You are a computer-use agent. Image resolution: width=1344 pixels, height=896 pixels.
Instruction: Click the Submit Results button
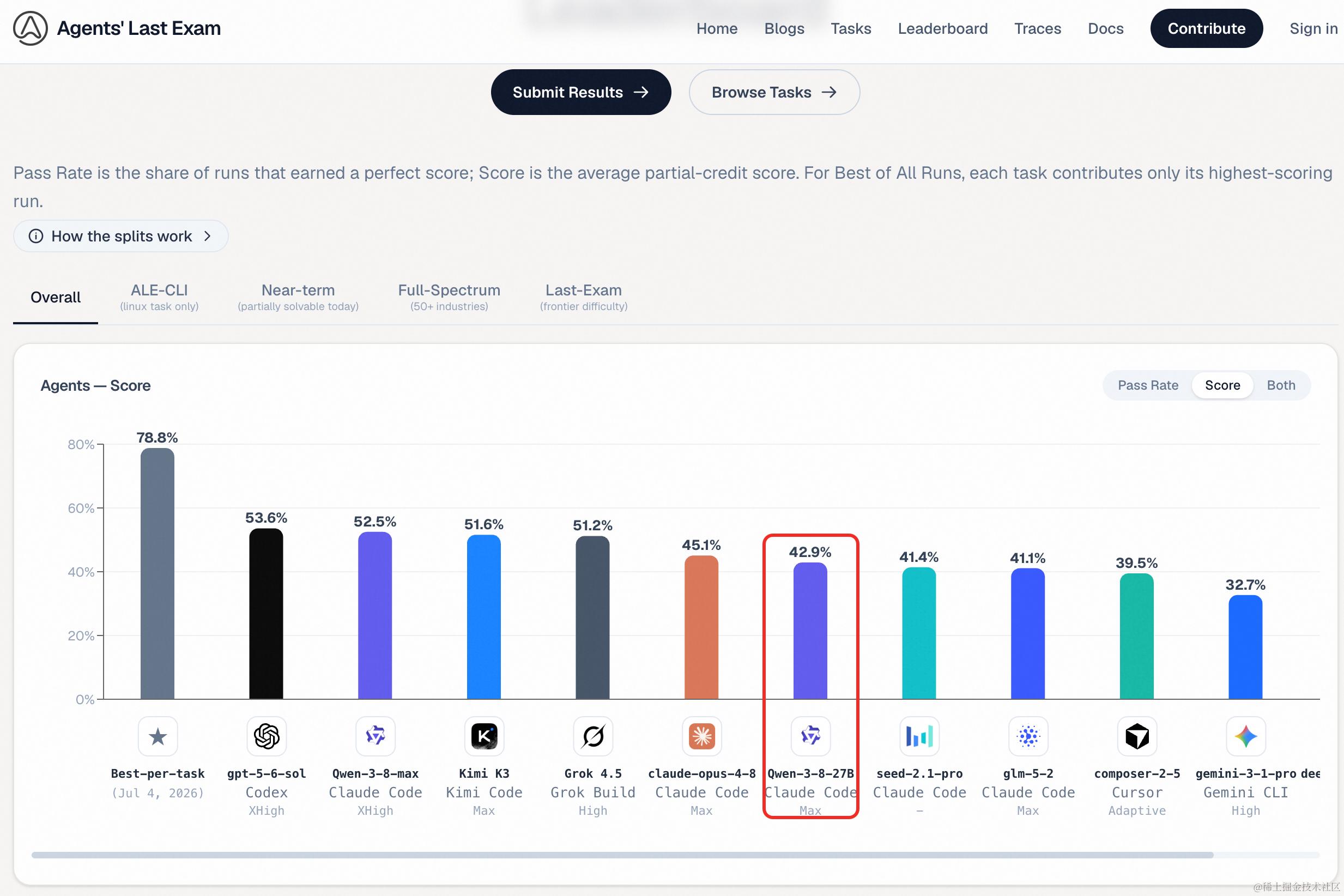pyautogui.click(x=580, y=92)
